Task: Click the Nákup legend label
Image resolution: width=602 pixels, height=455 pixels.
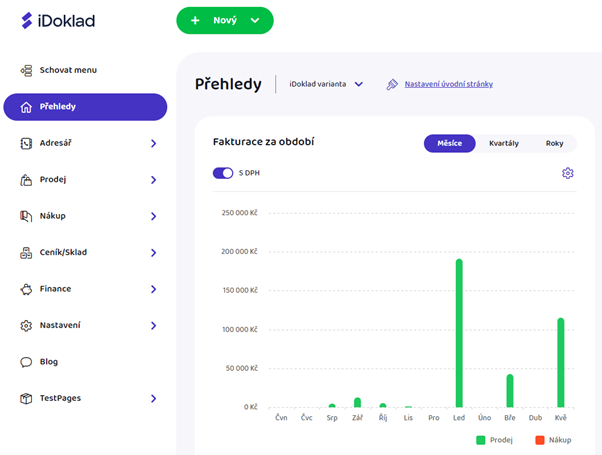Action: [560, 440]
